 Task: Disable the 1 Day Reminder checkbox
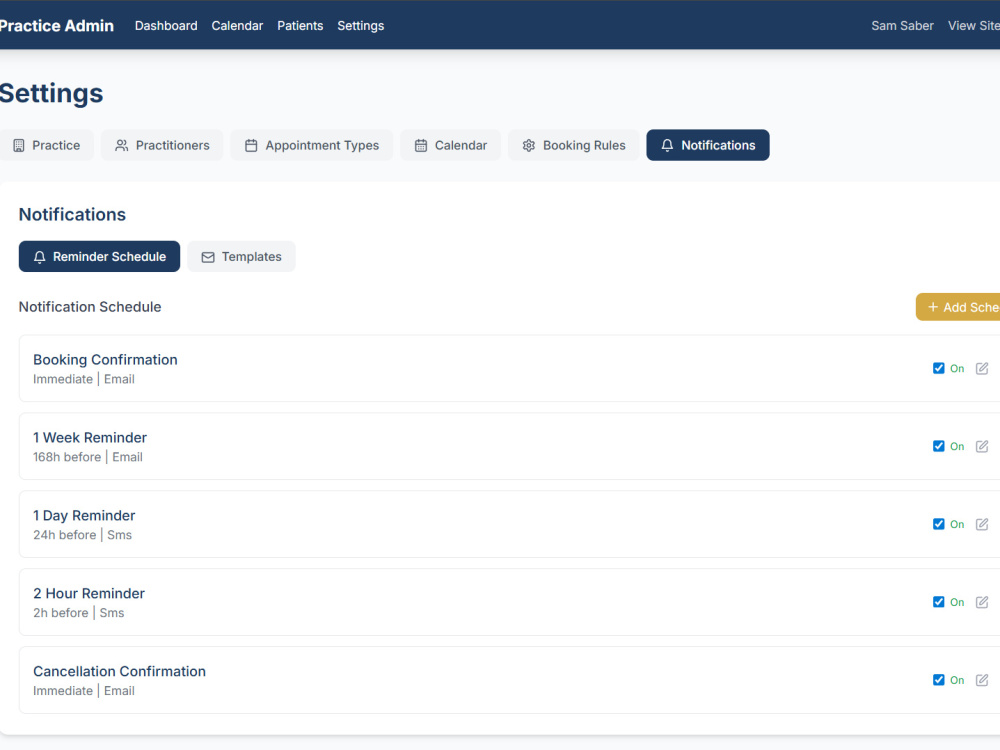tap(938, 524)
